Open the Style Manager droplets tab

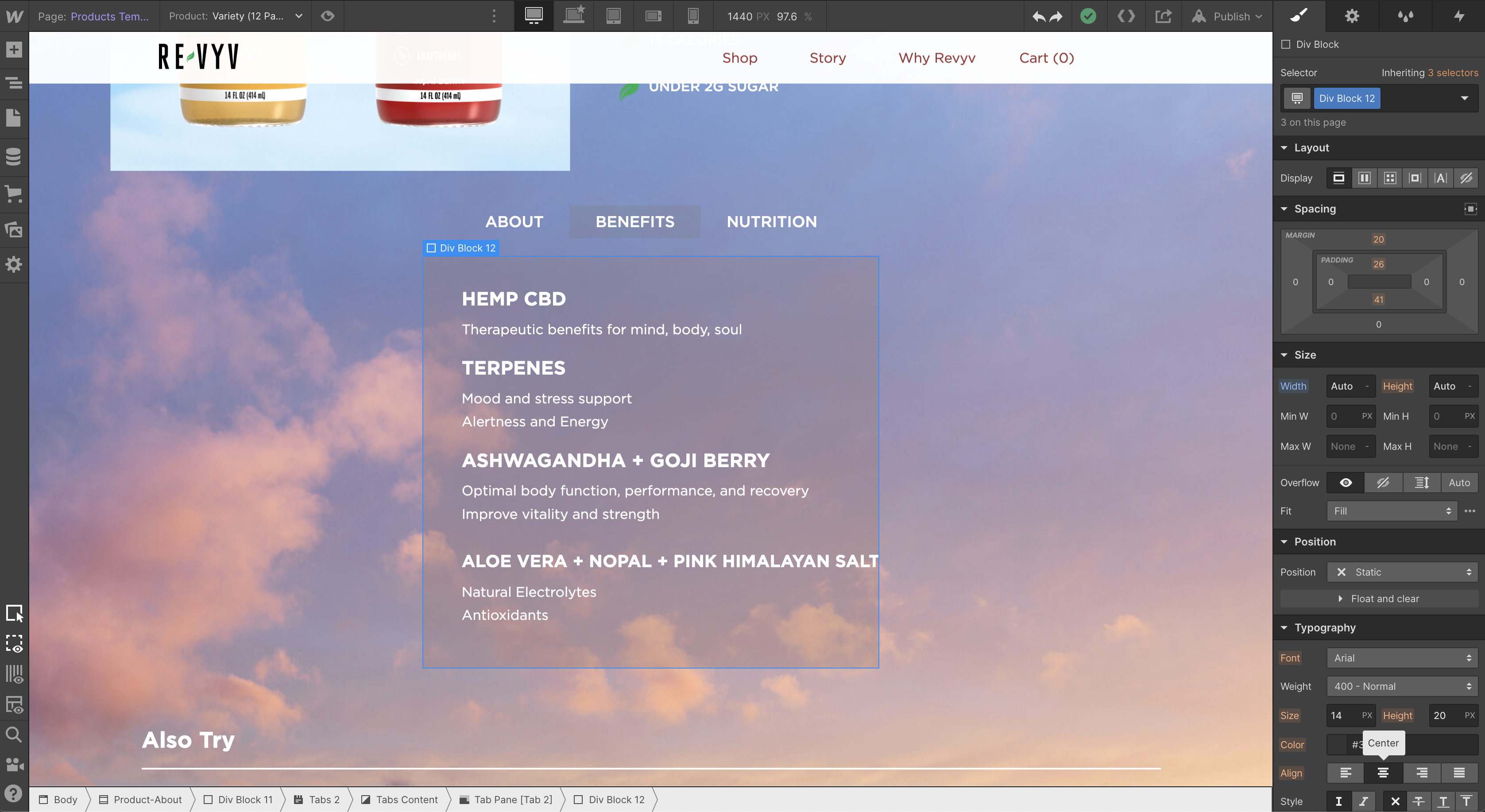coord(1405,15)
